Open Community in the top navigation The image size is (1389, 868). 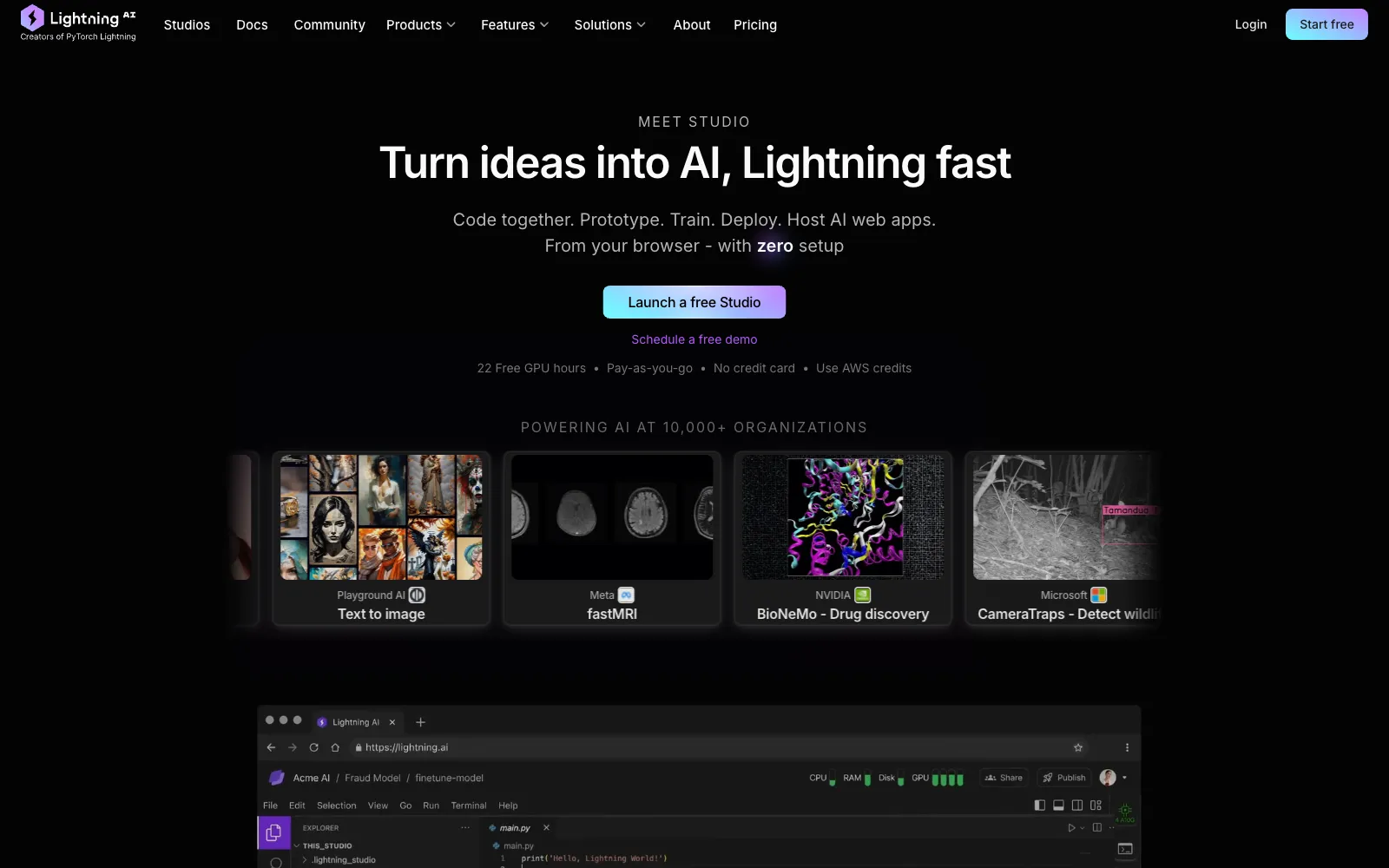click(329, 25)
